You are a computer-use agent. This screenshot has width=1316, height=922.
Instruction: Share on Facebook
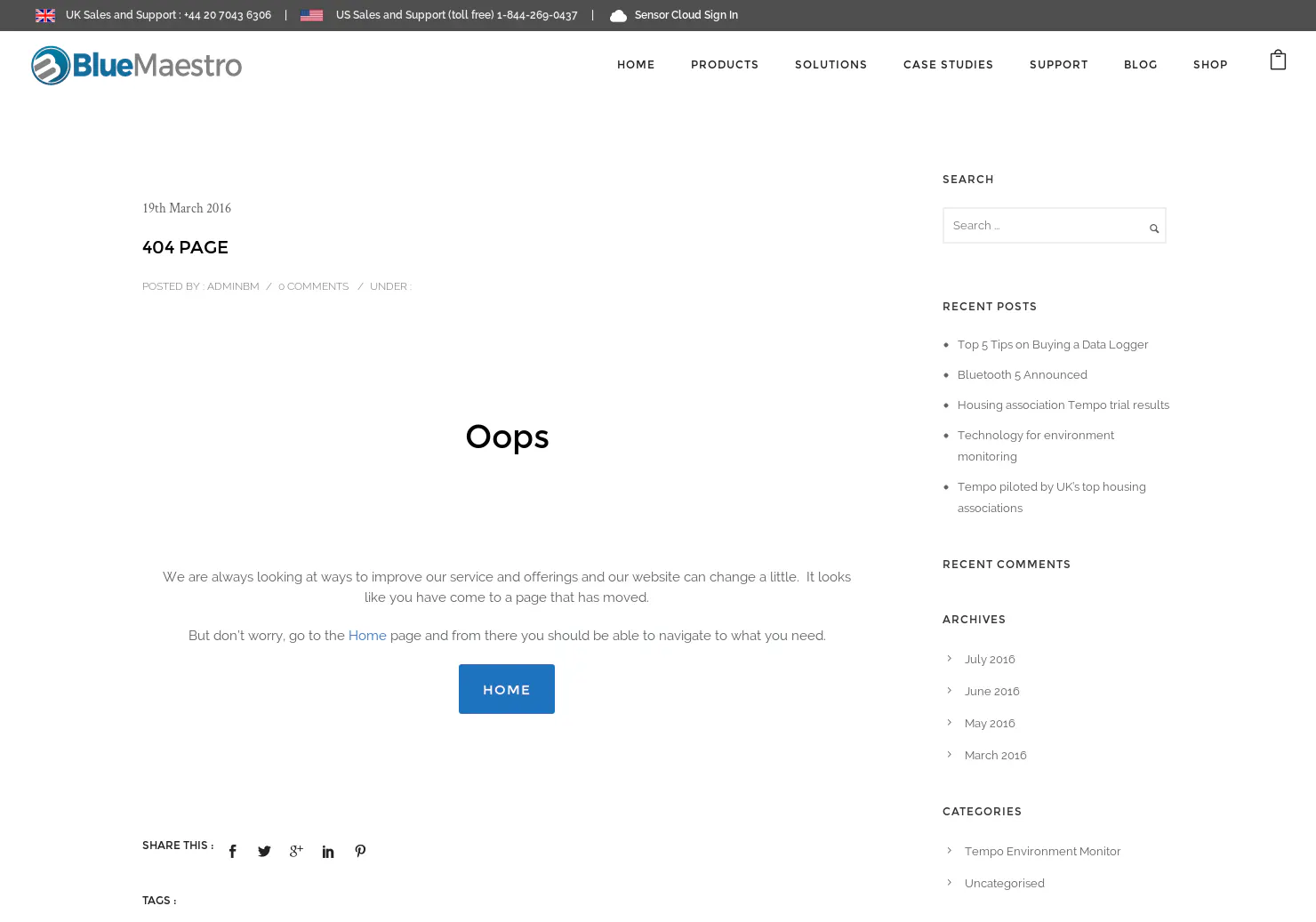(232, 851)
